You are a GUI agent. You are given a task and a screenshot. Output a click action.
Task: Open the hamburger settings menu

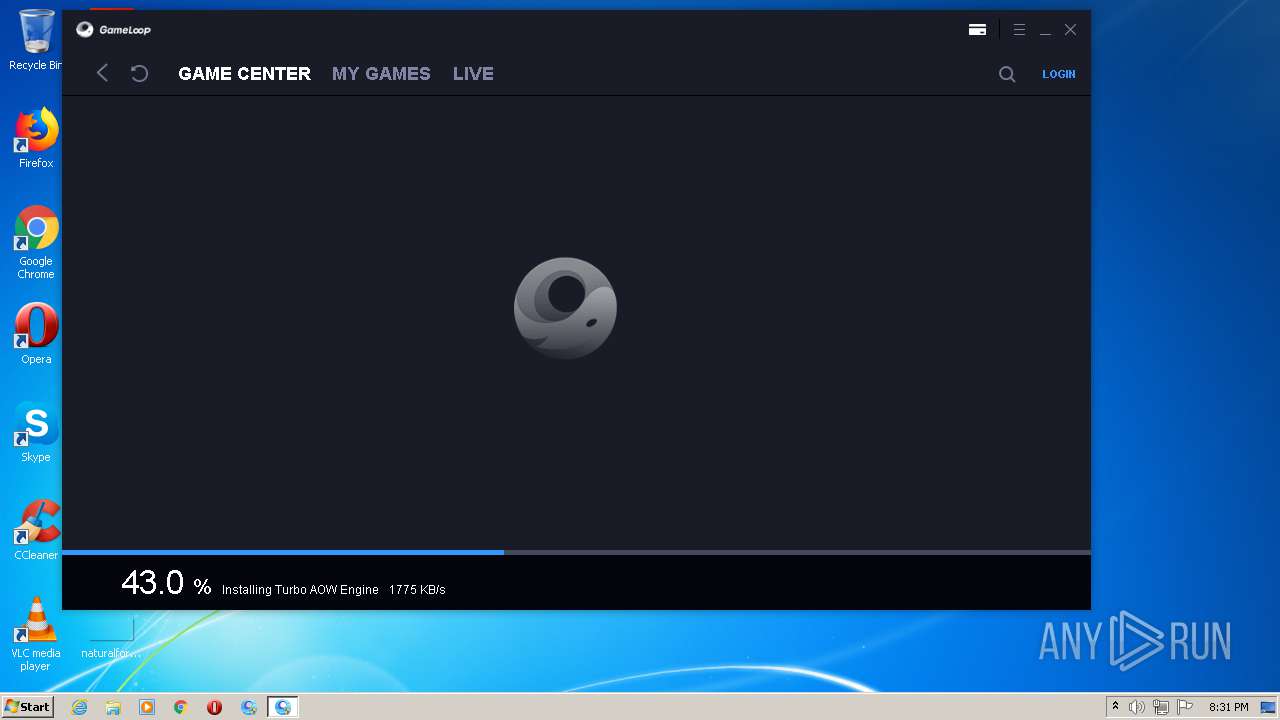pos(1019,30)
